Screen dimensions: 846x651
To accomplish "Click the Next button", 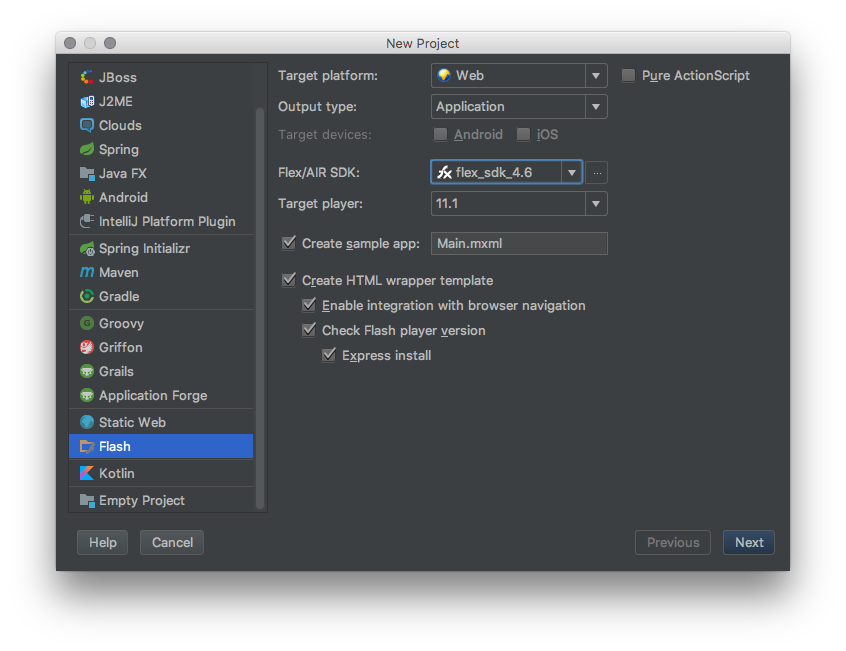I will pos(749,542).
